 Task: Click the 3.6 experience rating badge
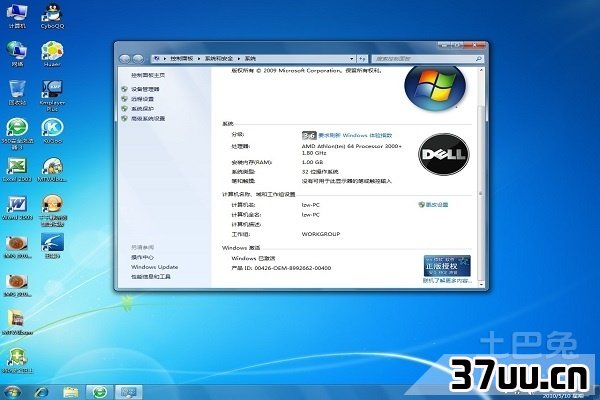click(309, 135)
